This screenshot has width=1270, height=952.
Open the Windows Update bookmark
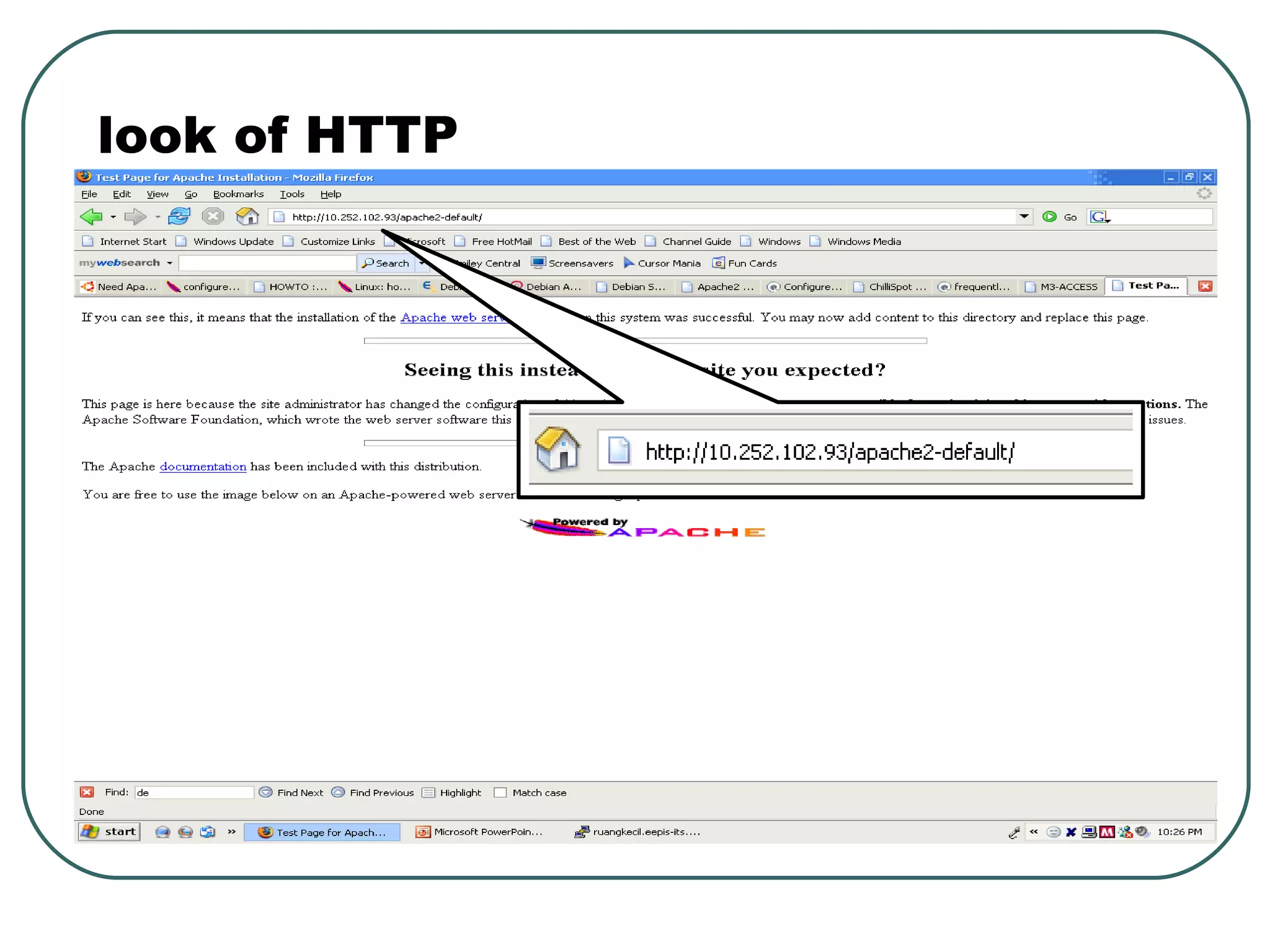pyautogui.click(x=224, y=242)
